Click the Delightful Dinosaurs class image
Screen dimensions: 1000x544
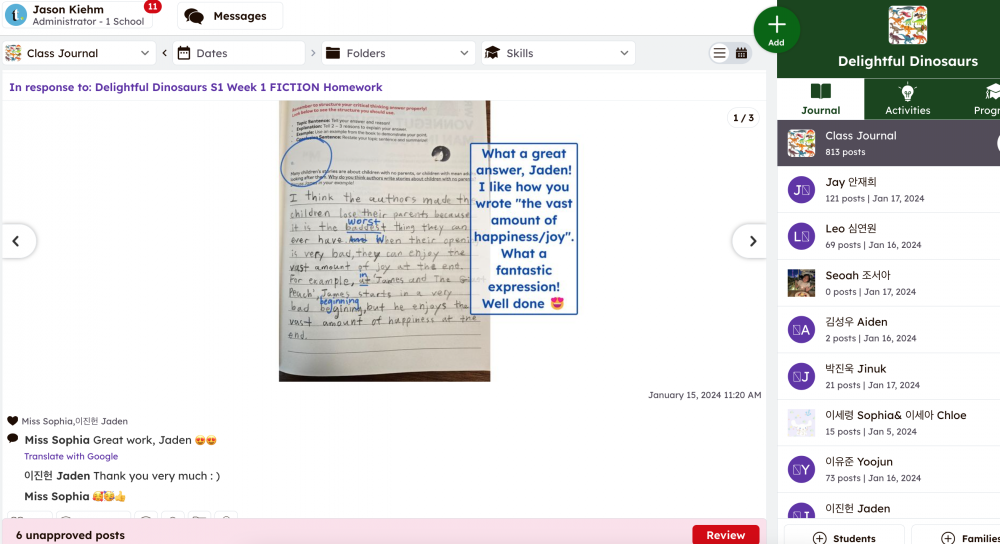(908, 26)
